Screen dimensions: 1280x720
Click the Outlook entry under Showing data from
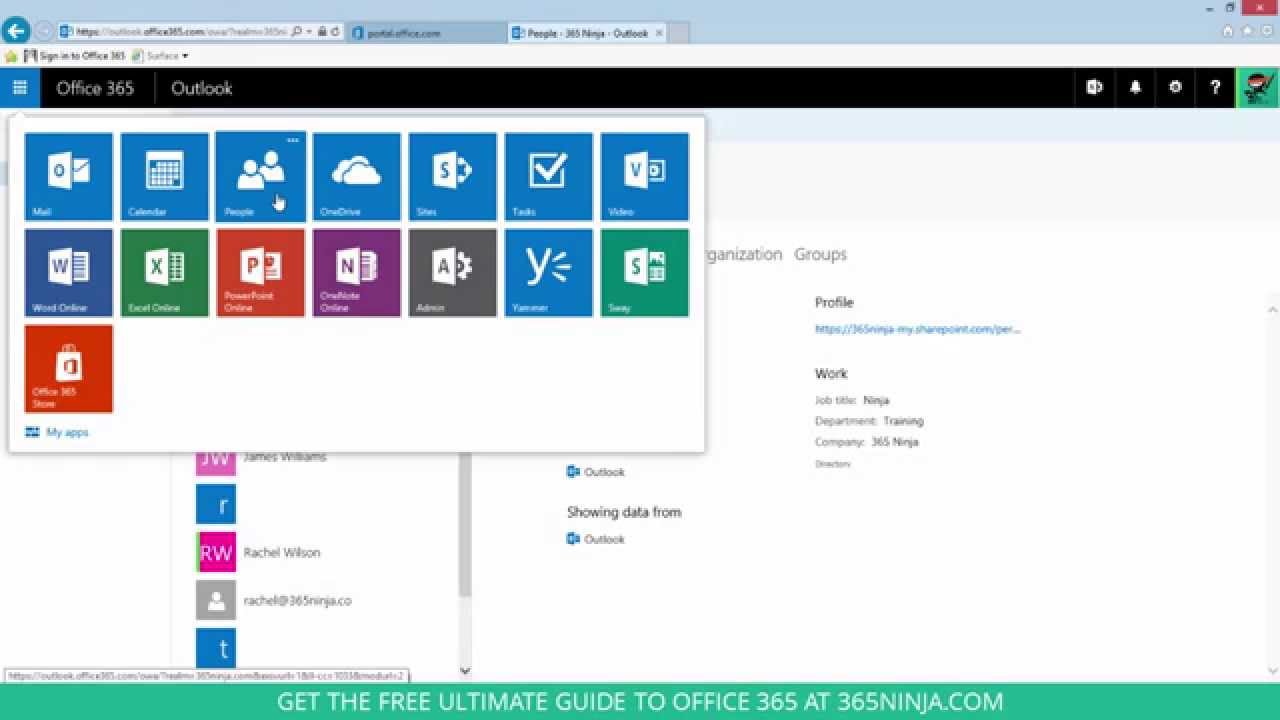click(596, 539)
